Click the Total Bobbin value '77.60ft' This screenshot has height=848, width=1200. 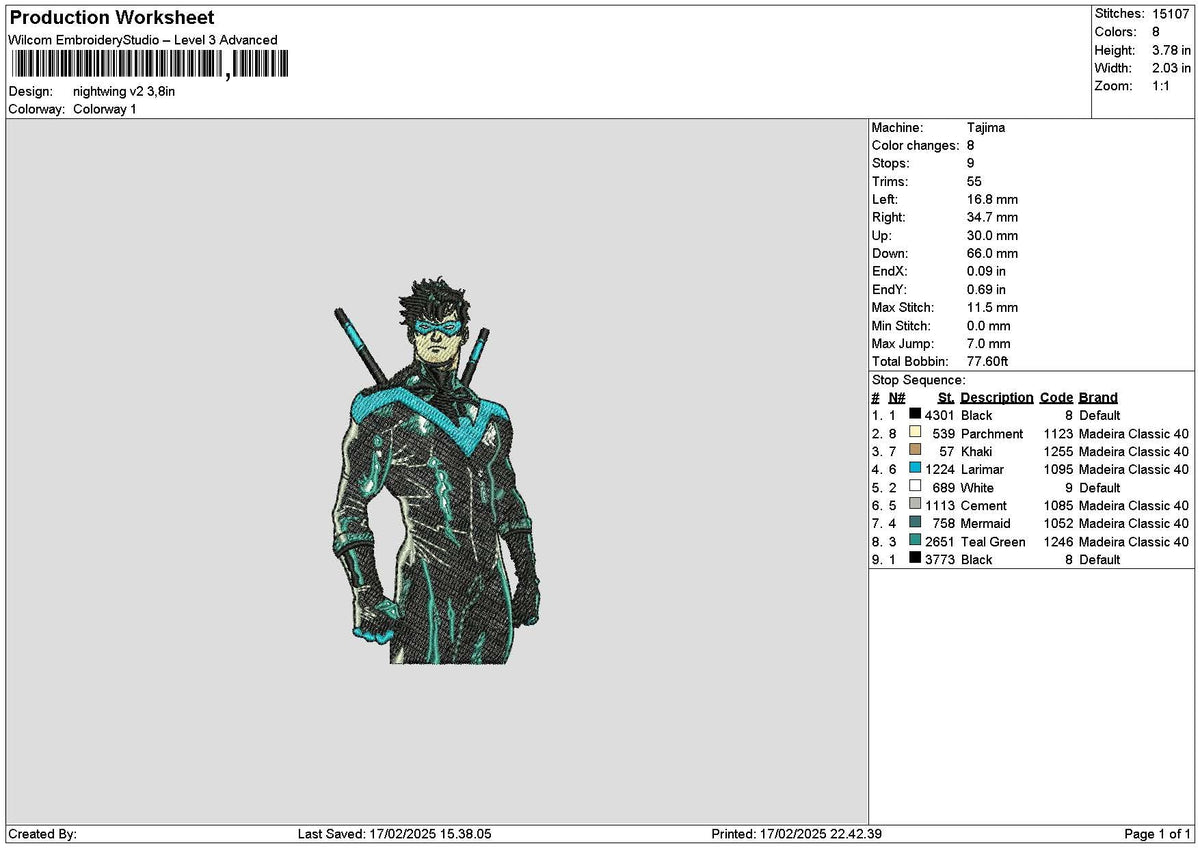click(x=987, y=361)
